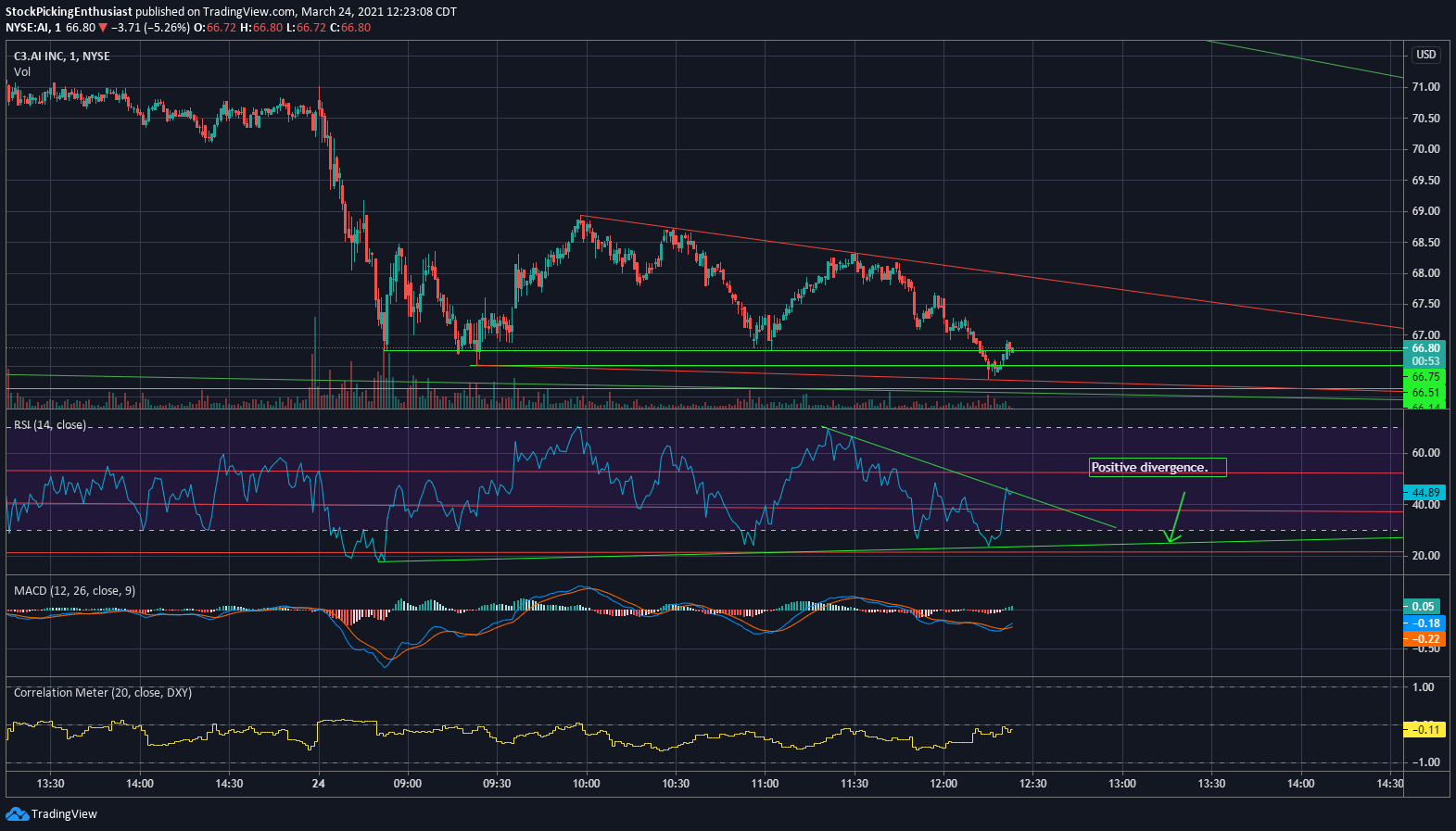Click the Vol indicator label
The image size is (1456, 831).
22,71
